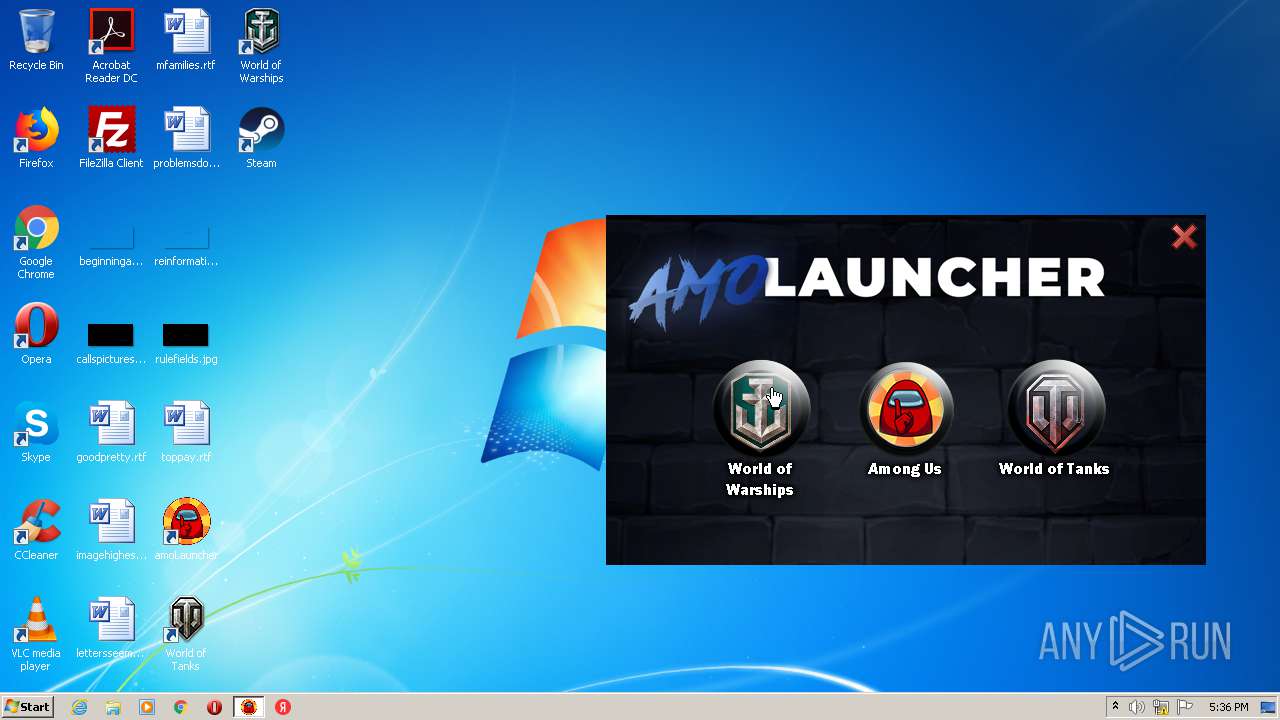Select Acrobat Reader DC desktop shortcut
The width and height of the screenshot is (1280, 720).
(x=111, y=46)
